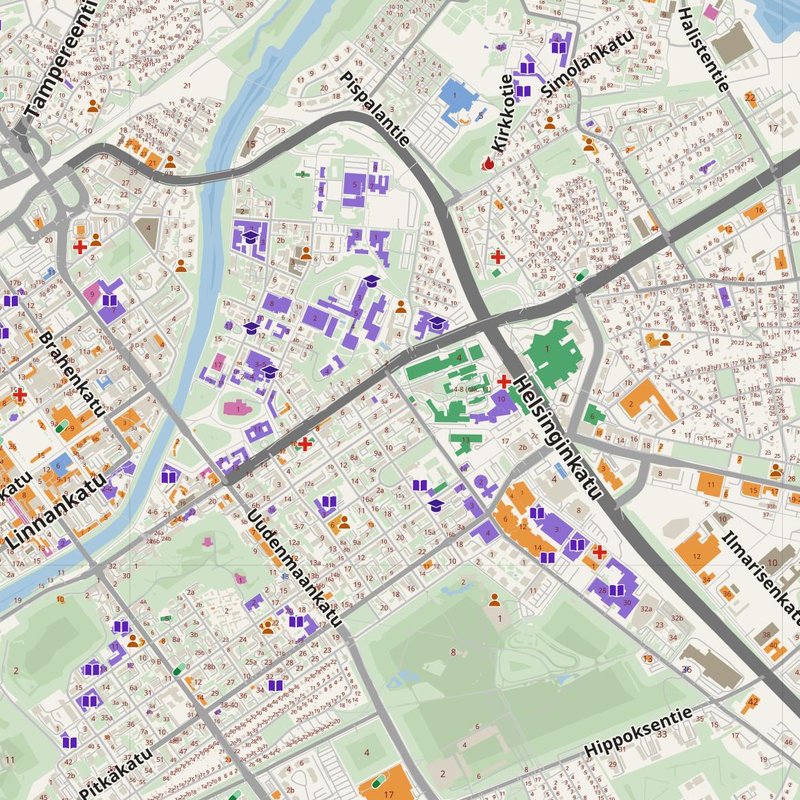This screenshot has height=800, width=800.
Task: Click red cross icon above small green diamond
Action: (x=498, y=257)
